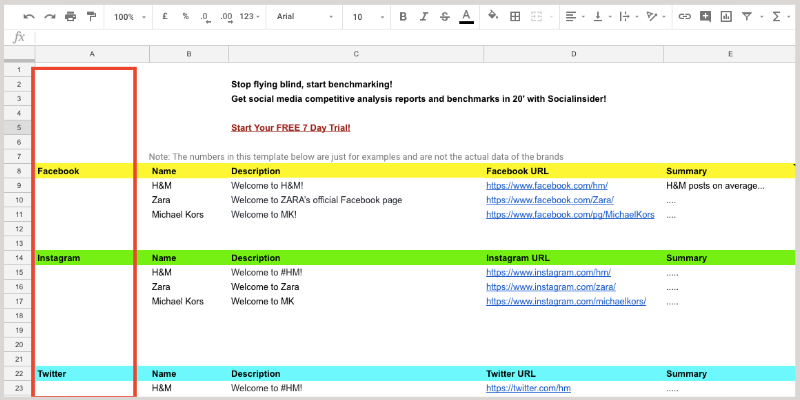Toggle strikethrough formatting
The width and height of the screenshot is (800, 400).
[445, 17]
